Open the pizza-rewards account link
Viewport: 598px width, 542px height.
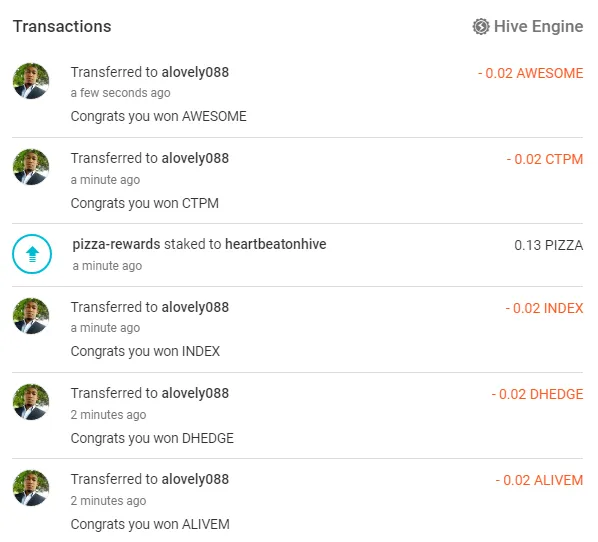[116, 244]
